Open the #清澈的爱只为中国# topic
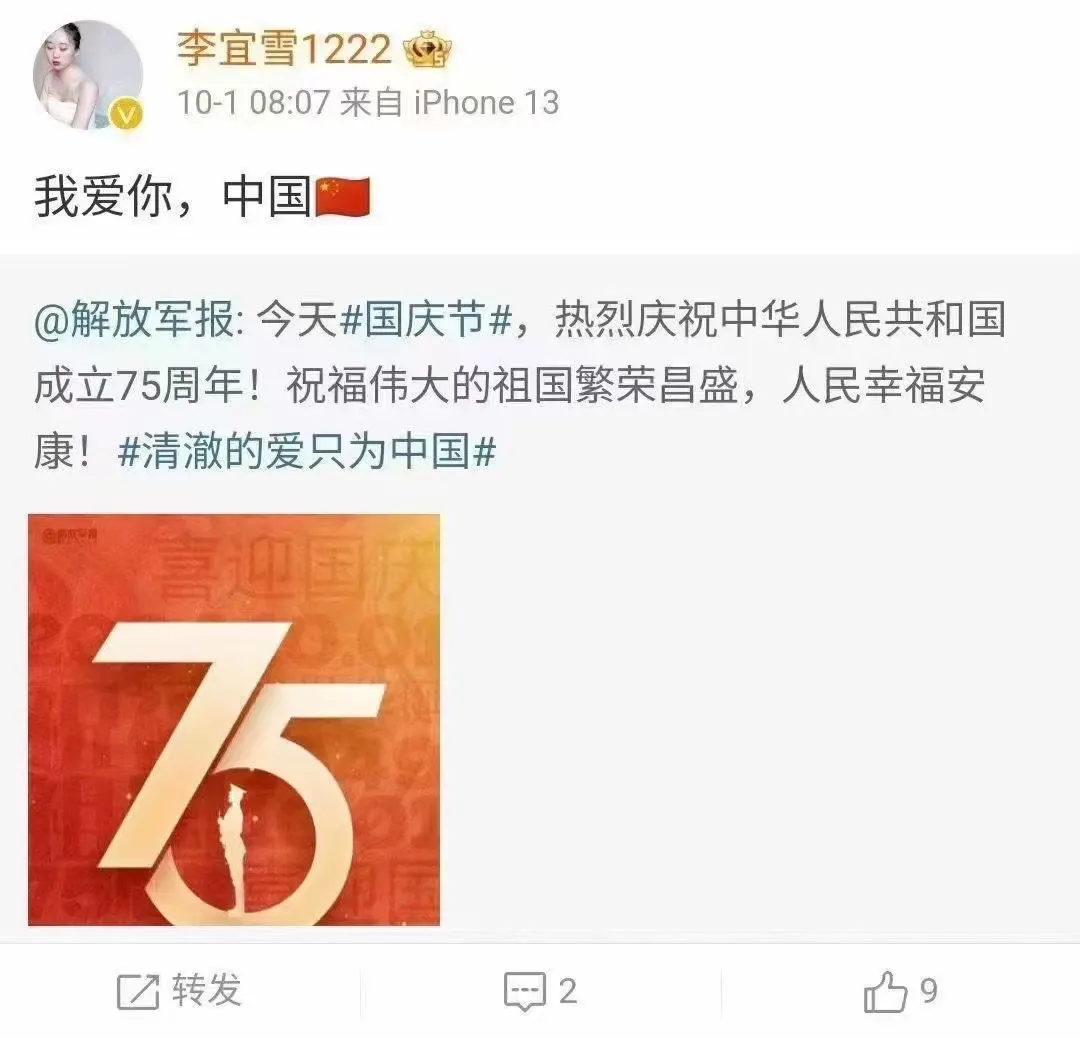Screen dimensions: 1080x1038 307,453
